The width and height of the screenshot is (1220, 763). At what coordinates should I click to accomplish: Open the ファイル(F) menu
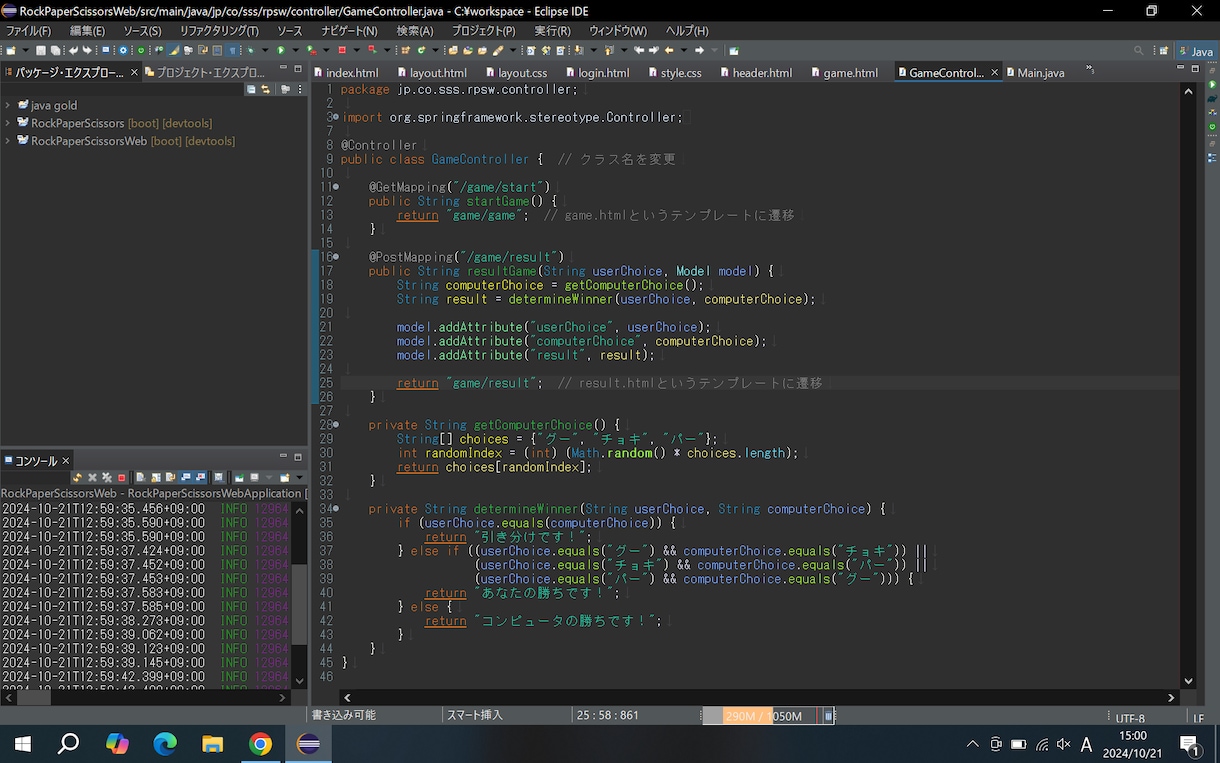coord(29,31)
